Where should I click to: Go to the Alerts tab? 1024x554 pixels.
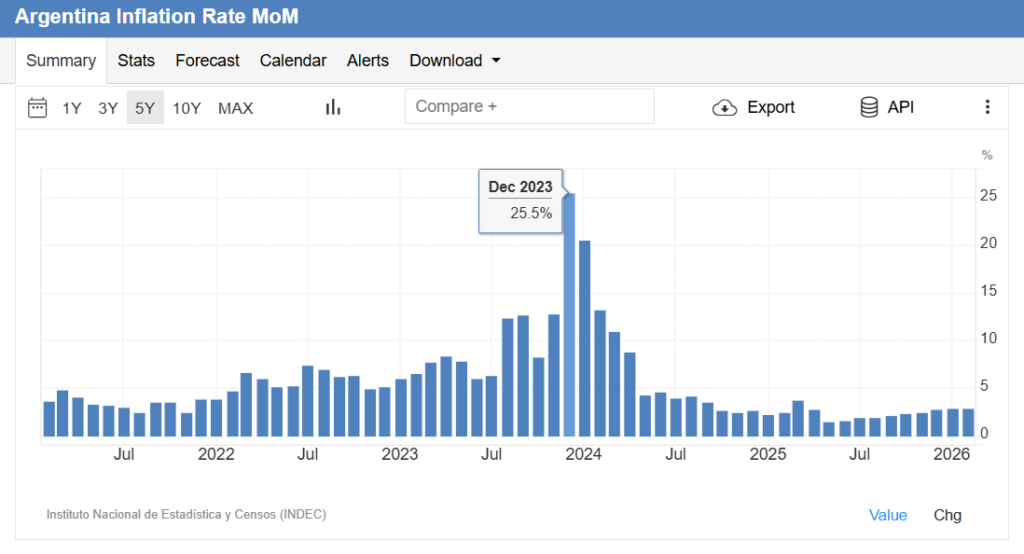click(368, 61)
